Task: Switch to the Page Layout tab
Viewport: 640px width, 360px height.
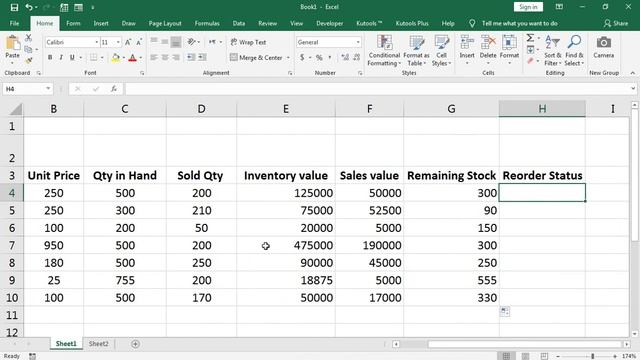Action: click(165, 23)
